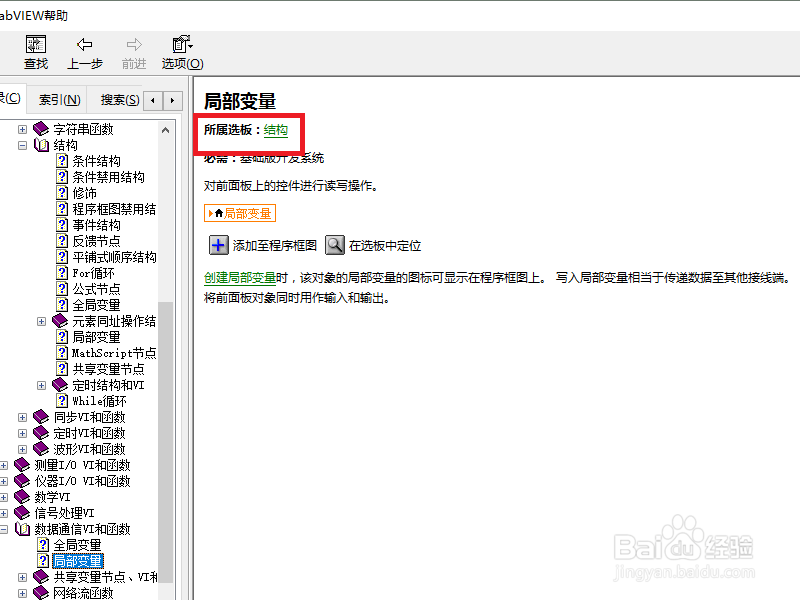Expand the 定时结构和VI node
Viewport: 800px width, 600px height.
pos(41,385)
